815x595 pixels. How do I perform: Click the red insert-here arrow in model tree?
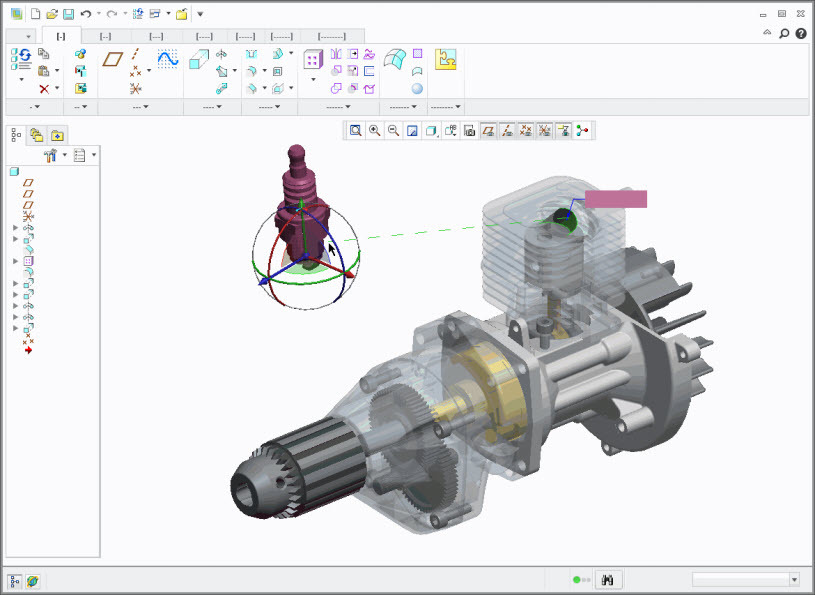(x=28, y=350)
